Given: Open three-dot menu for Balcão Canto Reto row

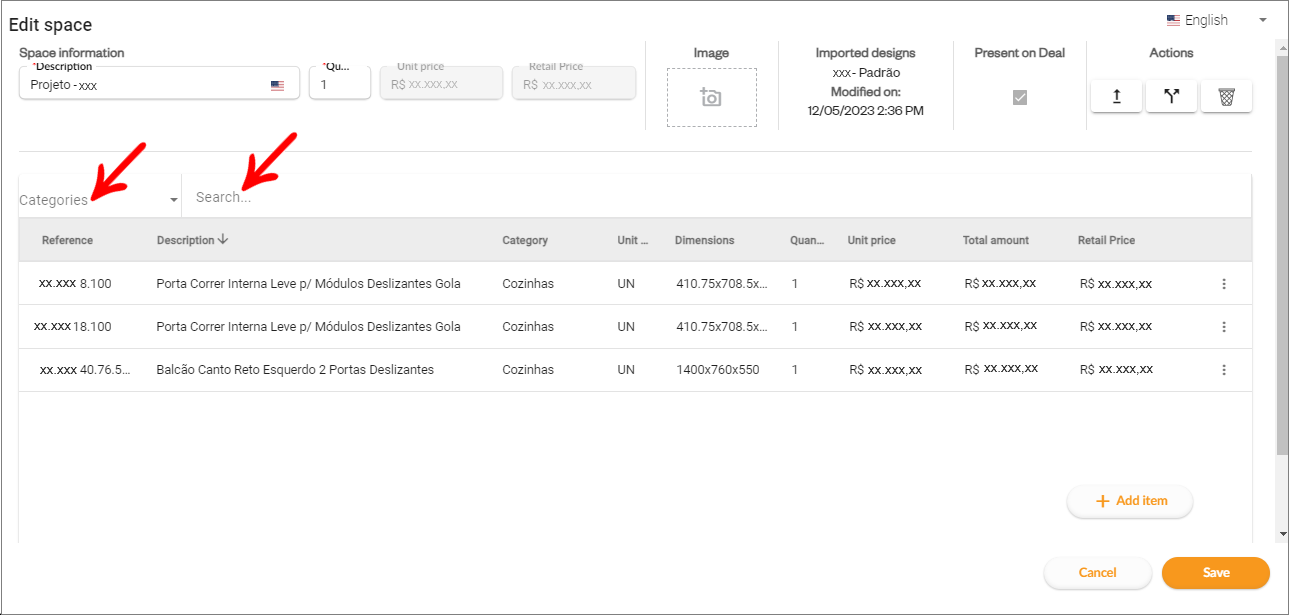Looking at the screenshot, I should click(x=1224, y=370).
